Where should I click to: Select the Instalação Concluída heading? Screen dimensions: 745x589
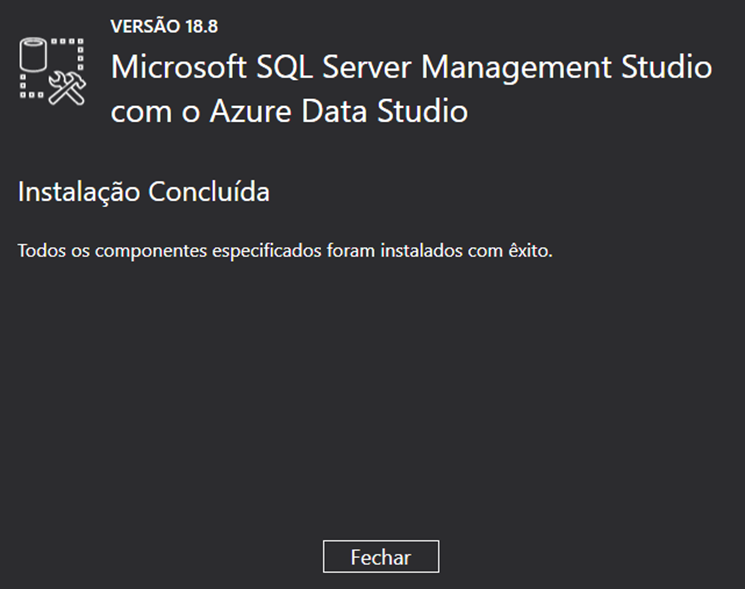tap(143, 192)
